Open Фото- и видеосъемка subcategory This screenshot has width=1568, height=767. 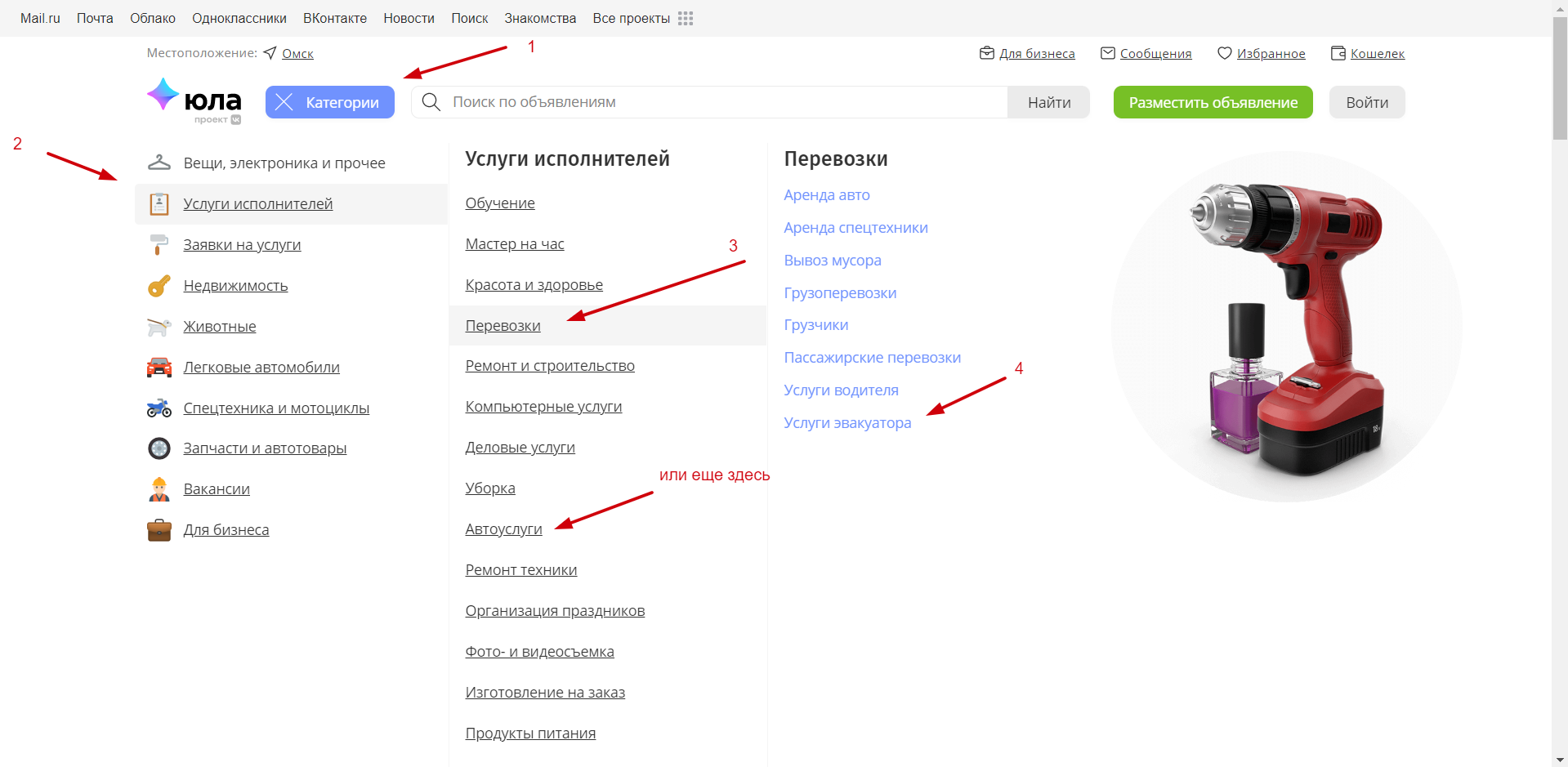(x=540, y=652)
